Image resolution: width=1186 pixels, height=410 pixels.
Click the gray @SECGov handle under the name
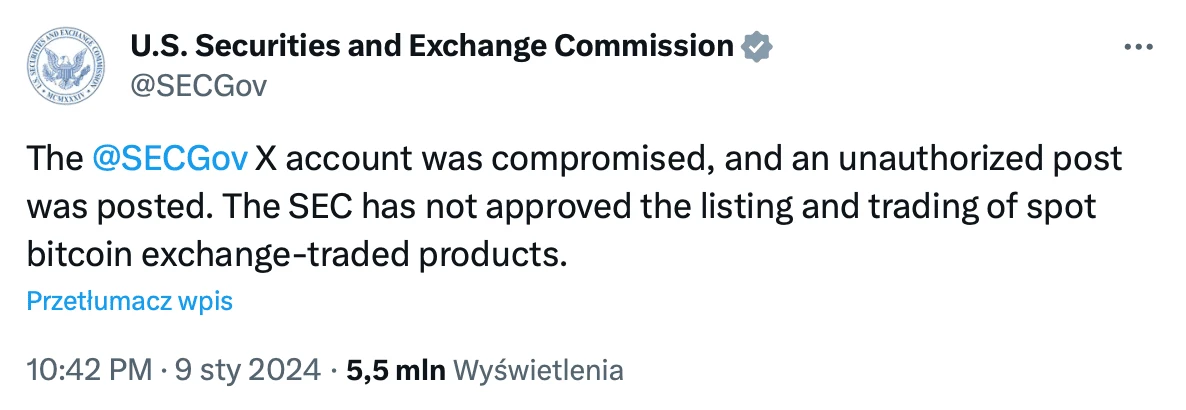[x=199, y=86]
